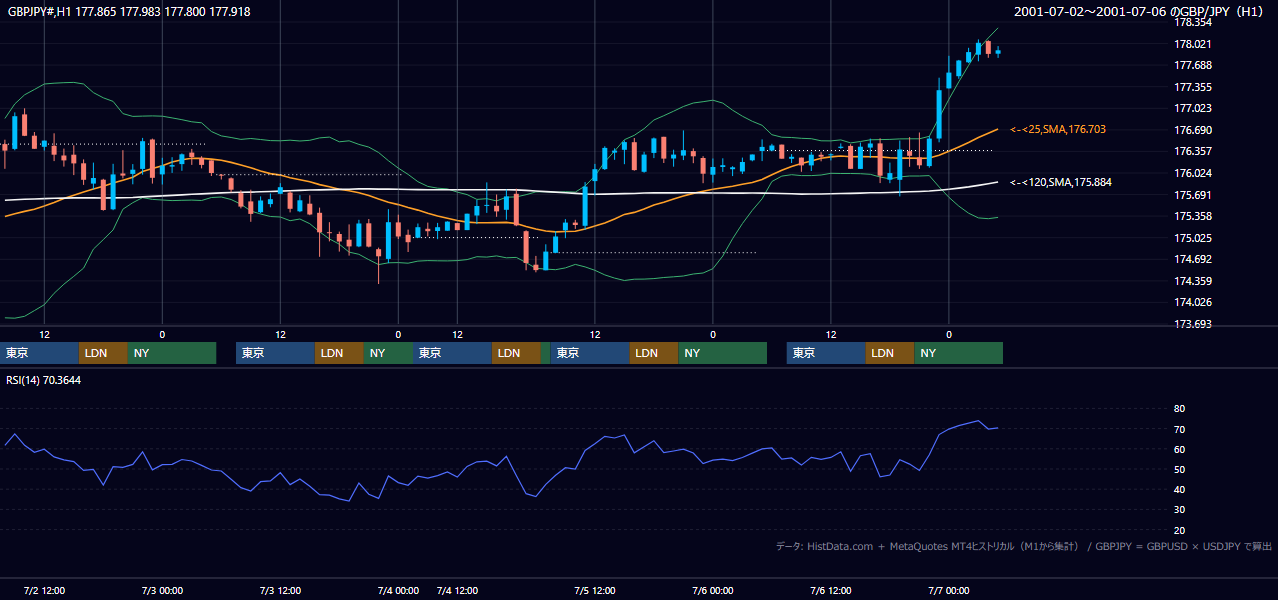Screen dimensions: 1278x600
Task: Click the rightmost NY session bar ending the chart
Action: coord(959,353)
